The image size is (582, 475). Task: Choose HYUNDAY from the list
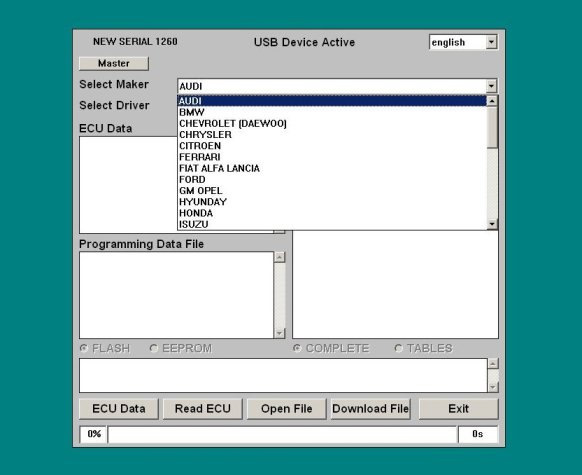(332, 202)
